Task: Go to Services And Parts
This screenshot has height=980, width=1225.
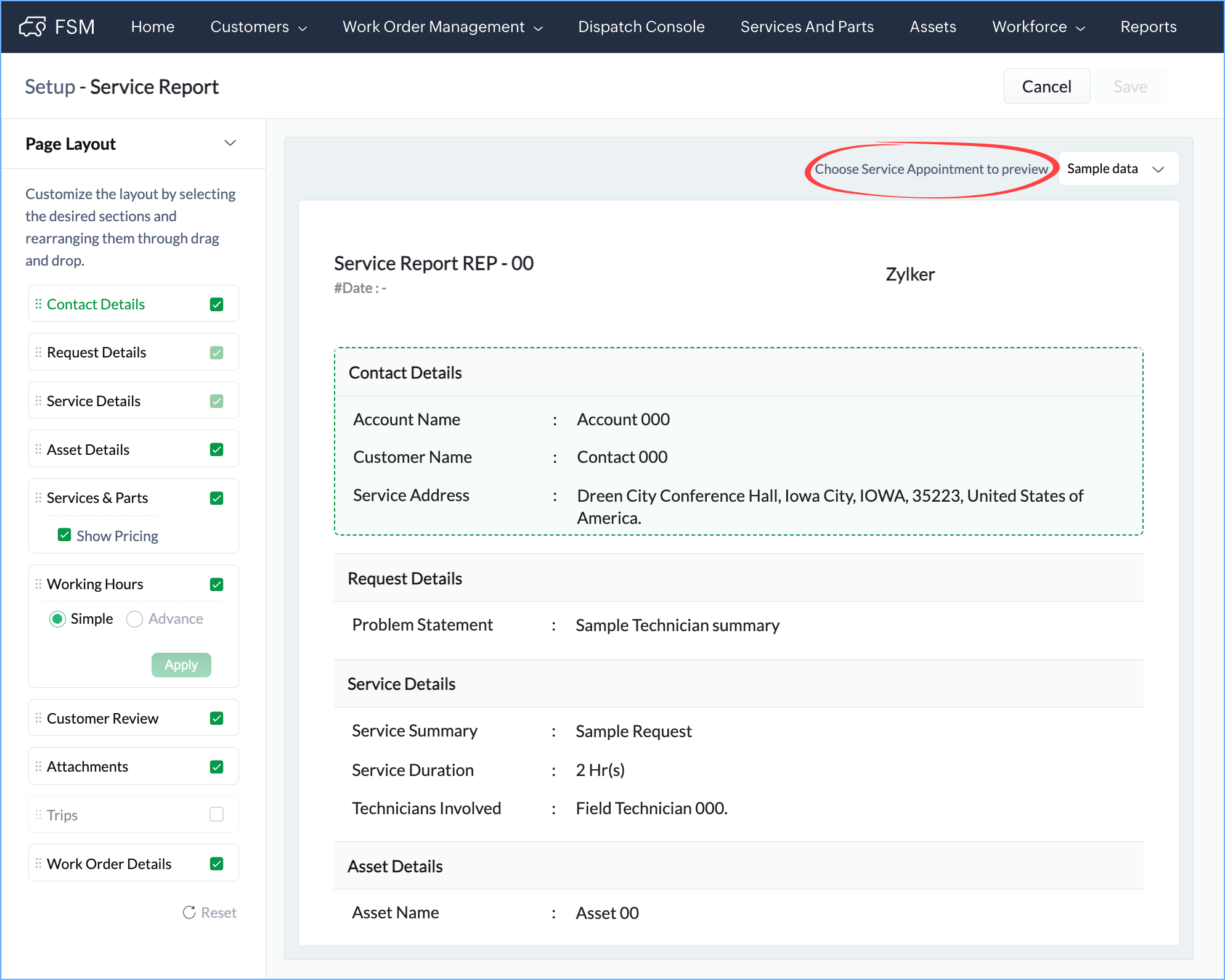Action: [x=807, y=27]
